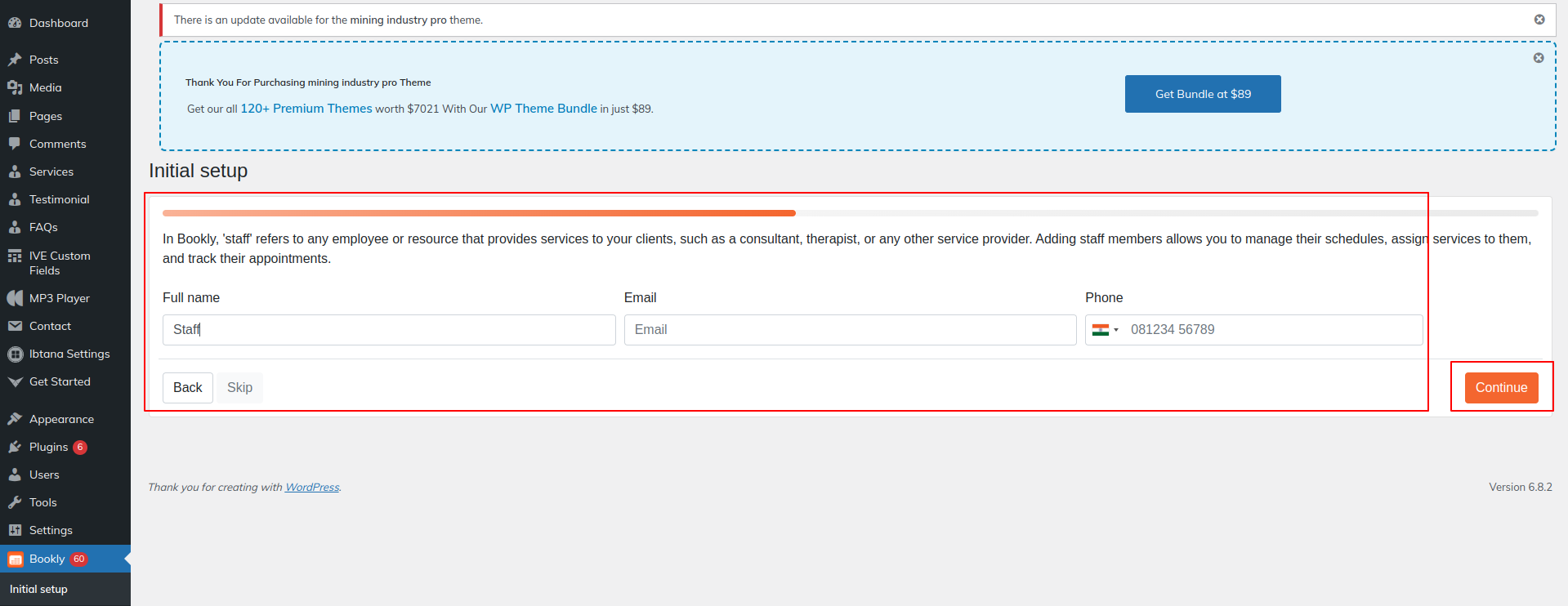This screenshot has width=1568, height=606.
Task: Open Media via its sidebar icon
Action: point(15,87)
